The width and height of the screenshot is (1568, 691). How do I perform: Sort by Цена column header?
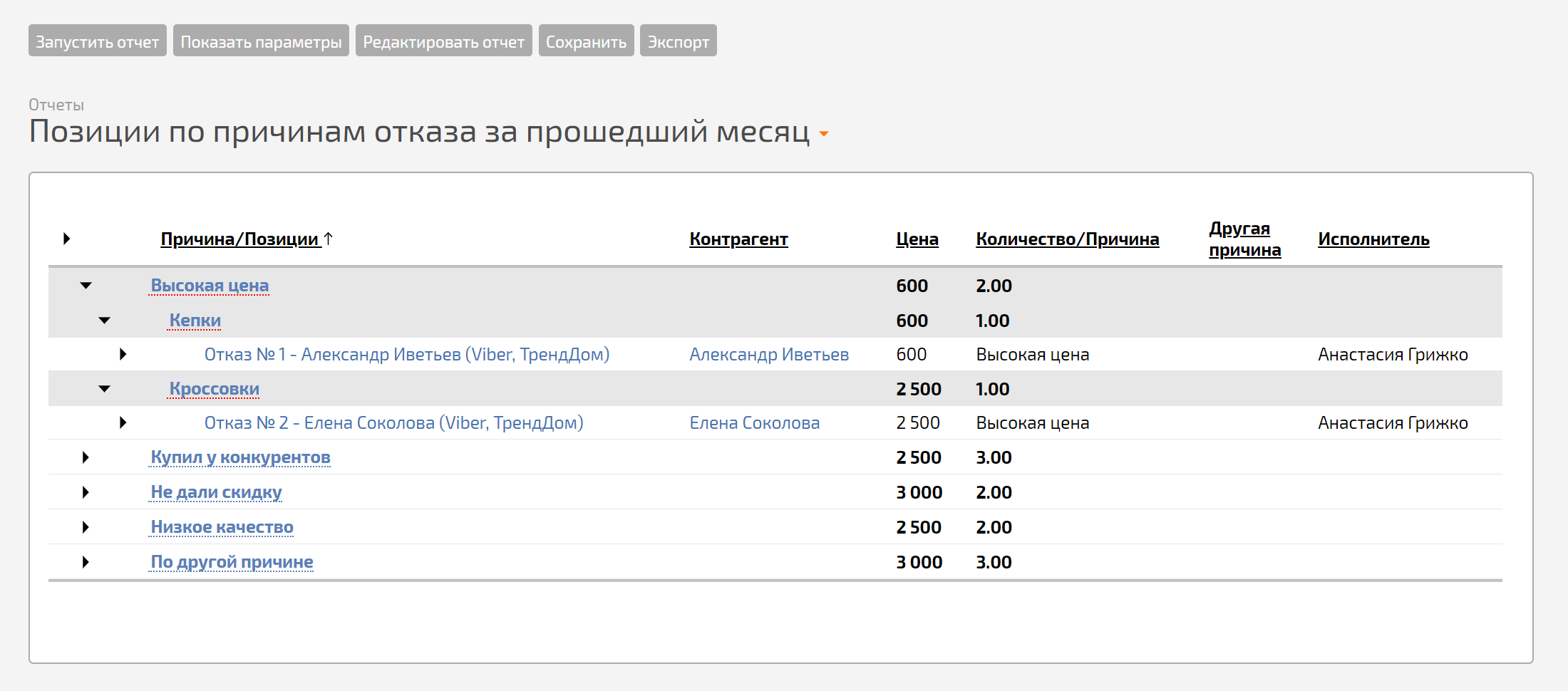click(x=917, y=239)
